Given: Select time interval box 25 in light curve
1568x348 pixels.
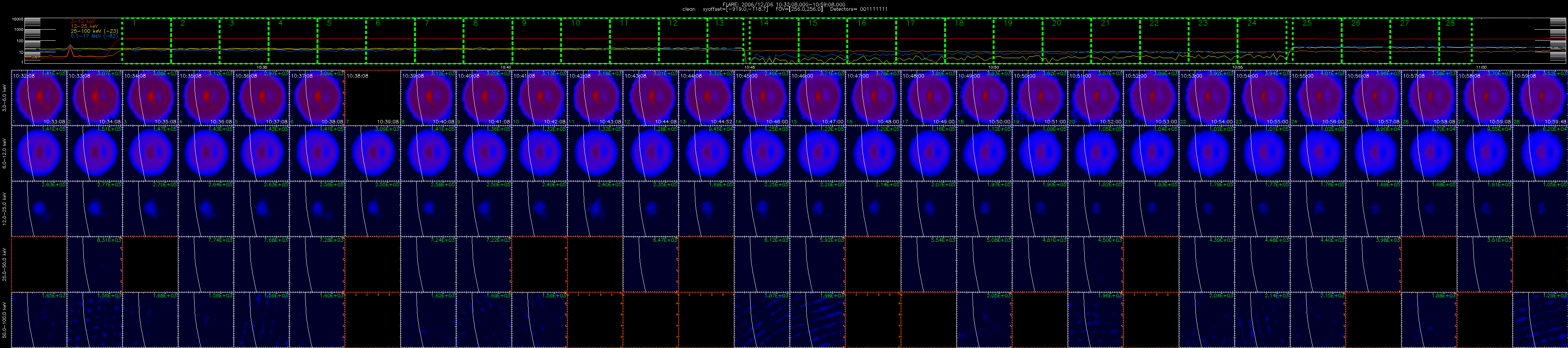Looking at the screenshot, I should click(1317, 40).
